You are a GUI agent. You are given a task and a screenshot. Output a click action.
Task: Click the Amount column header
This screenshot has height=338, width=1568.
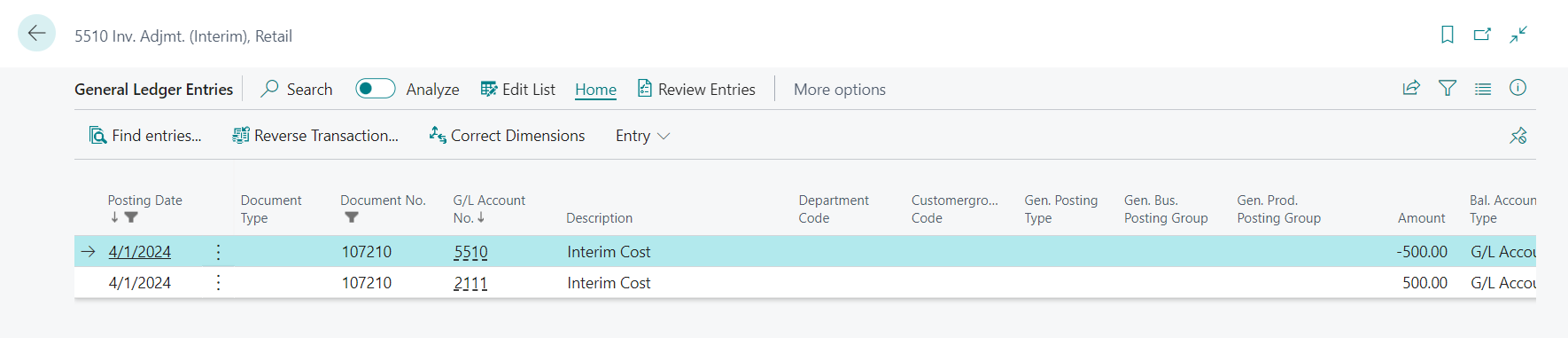1421,218
